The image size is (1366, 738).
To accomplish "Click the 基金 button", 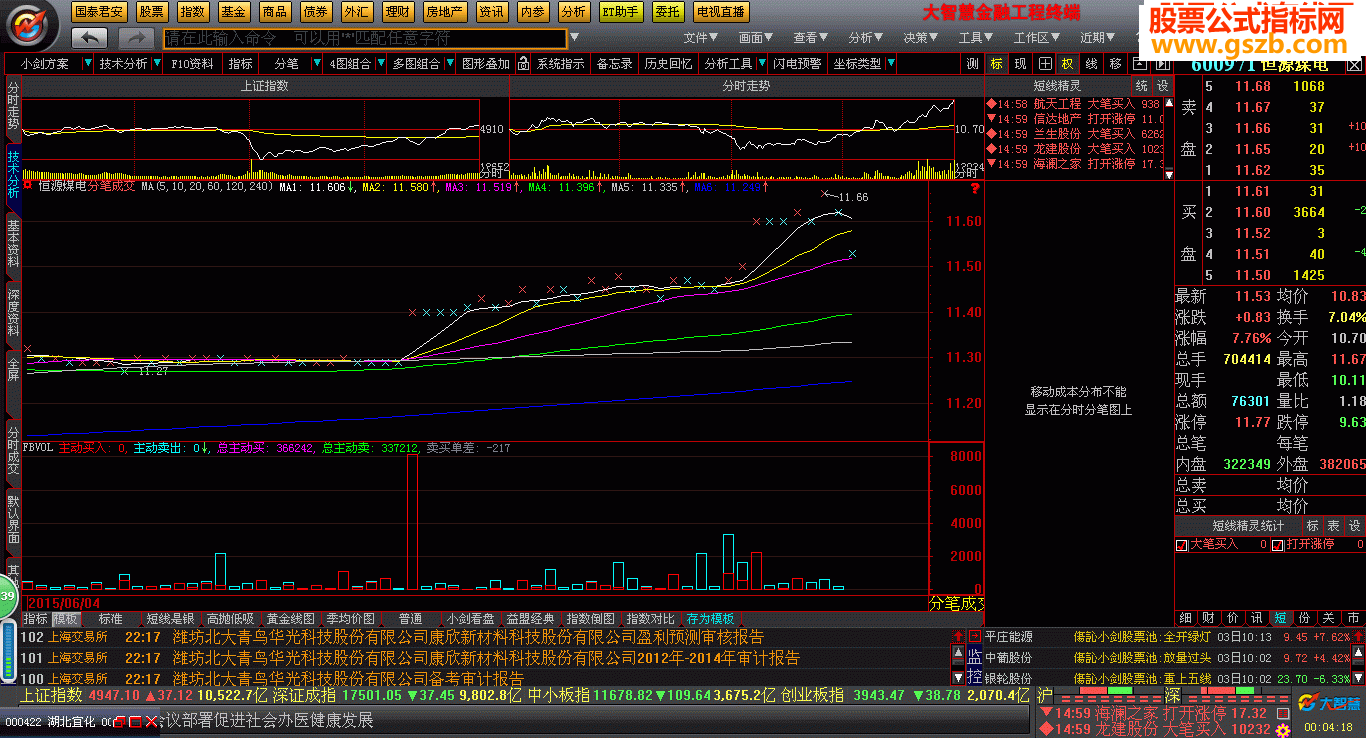I will tap(234, 12).
